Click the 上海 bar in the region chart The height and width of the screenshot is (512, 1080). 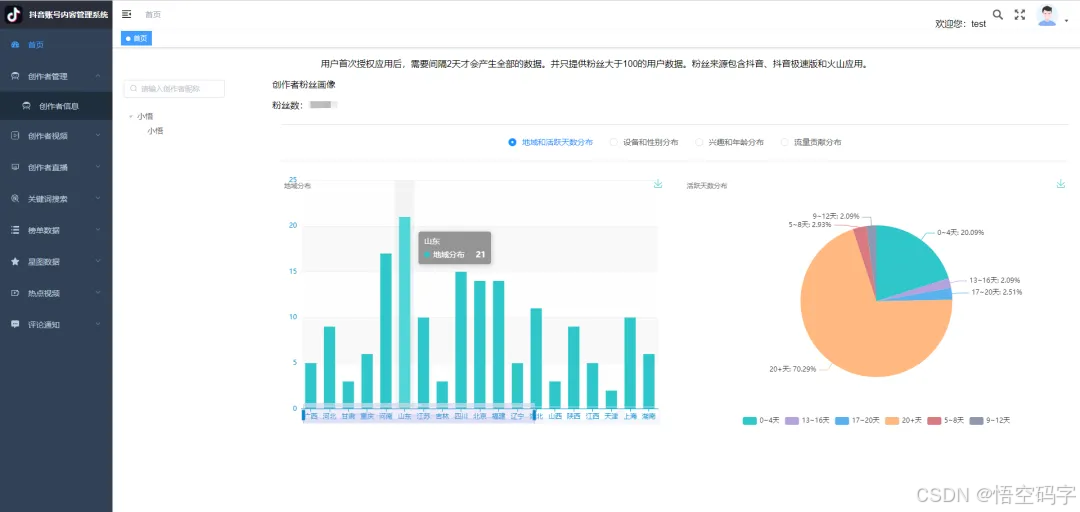coord(630,363)
